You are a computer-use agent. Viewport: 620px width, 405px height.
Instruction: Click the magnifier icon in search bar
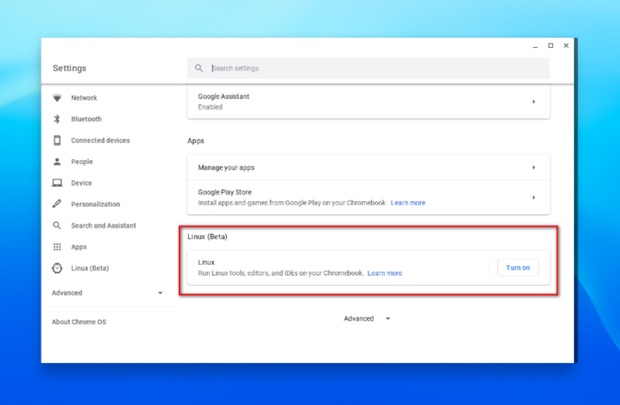(198, 68)
